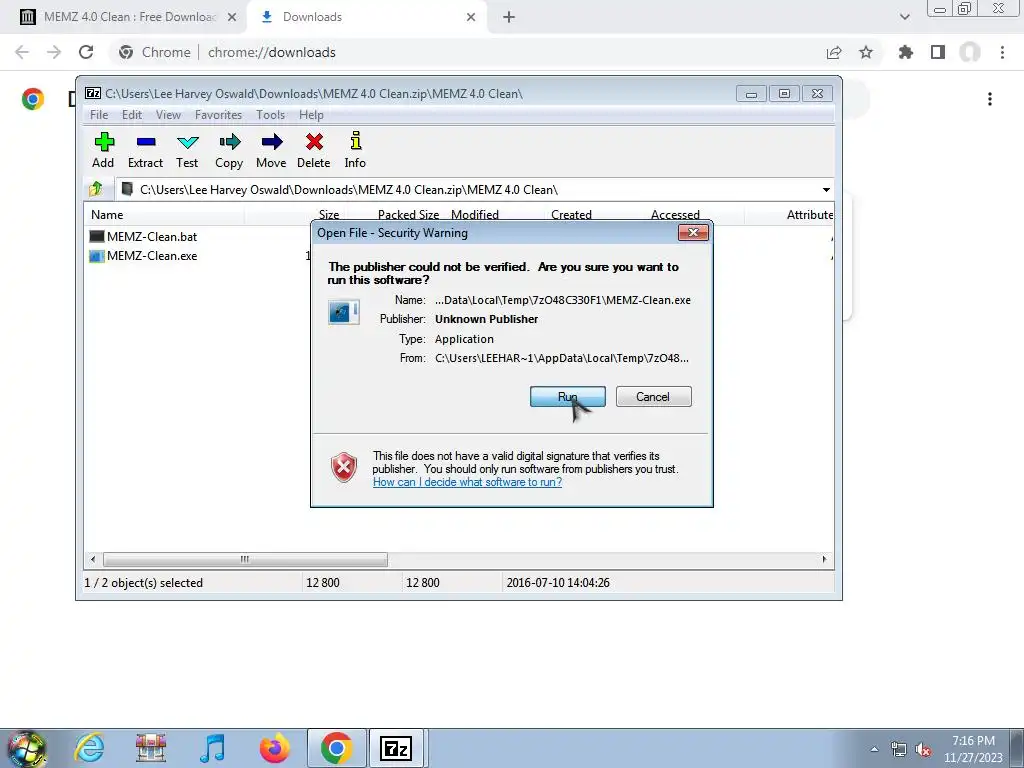Screen dimensions: 1024x768
Task: Sort by the Created column
Action: [571, 215]
